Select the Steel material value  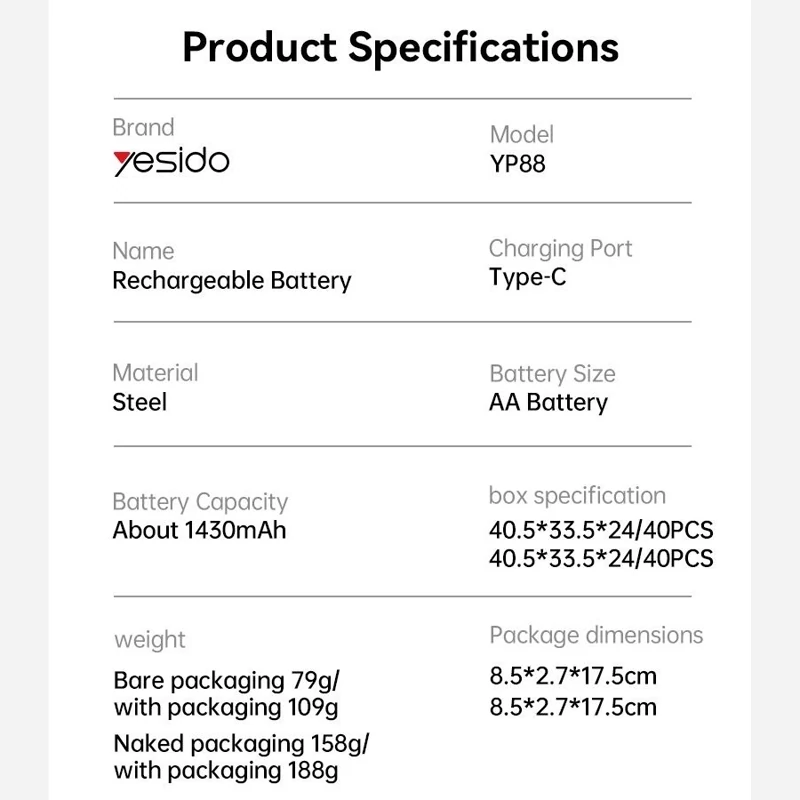139,402
